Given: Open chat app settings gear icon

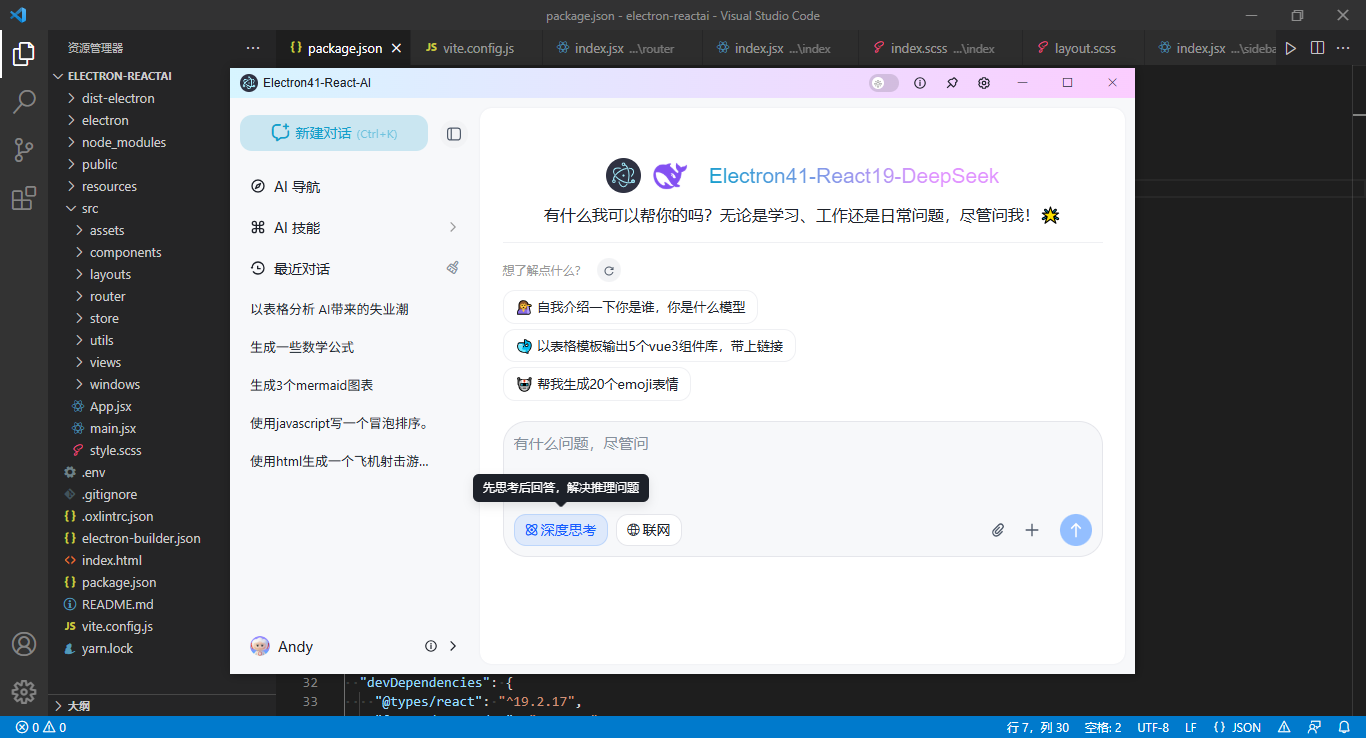Looking at the screenshot, I should tap(984, 83).
